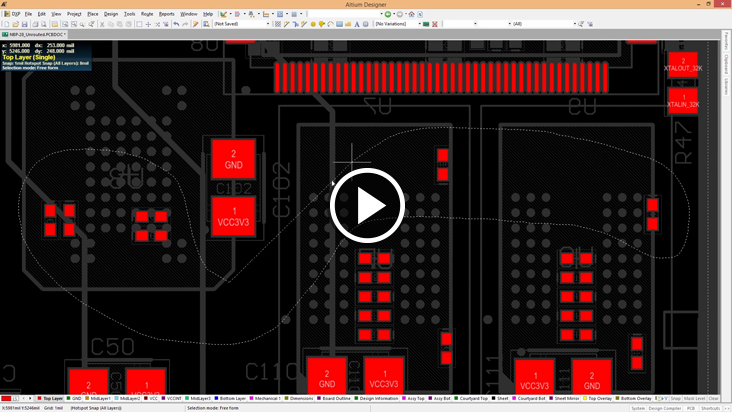Switch to the Top Layer tab

[x=51, y=398]
